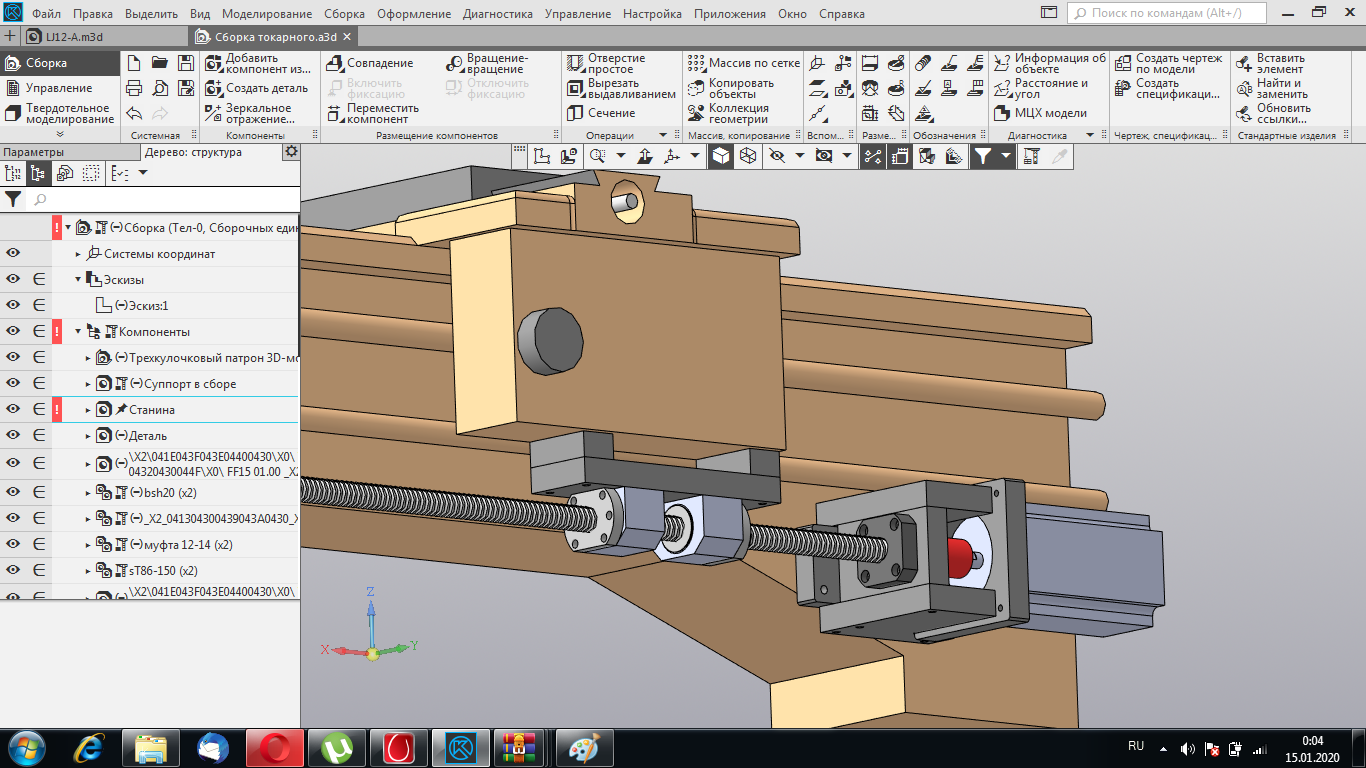Hide the Станина component via eye icon

pyautogui.click(x=14, y=410)
